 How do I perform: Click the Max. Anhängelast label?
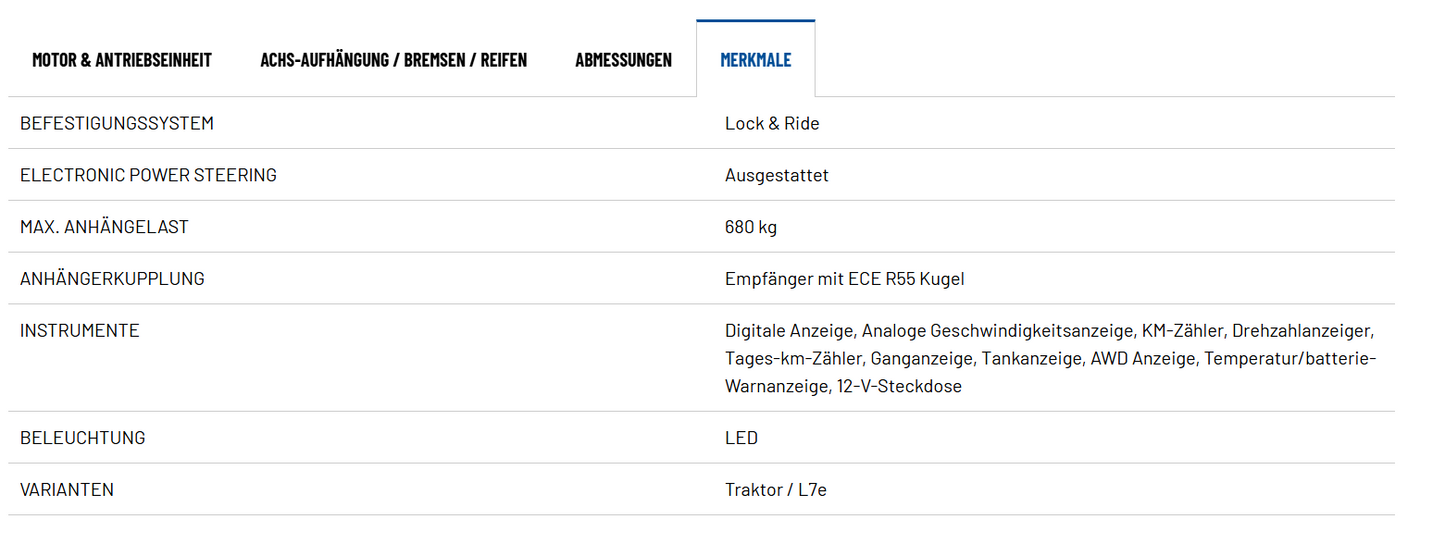coord(104,227)
